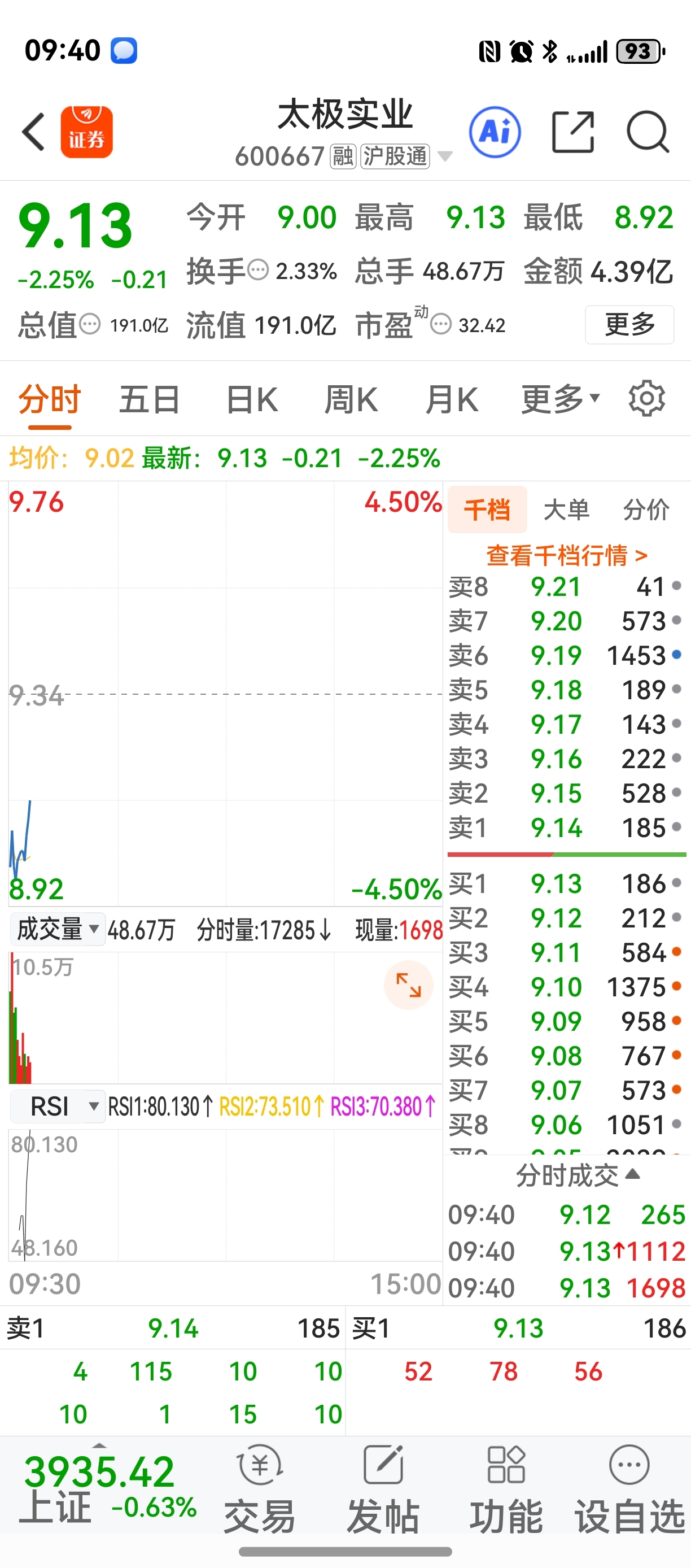
Task: Open the orange 证券 brokerage icon
Action: click(x=86, y=132)
